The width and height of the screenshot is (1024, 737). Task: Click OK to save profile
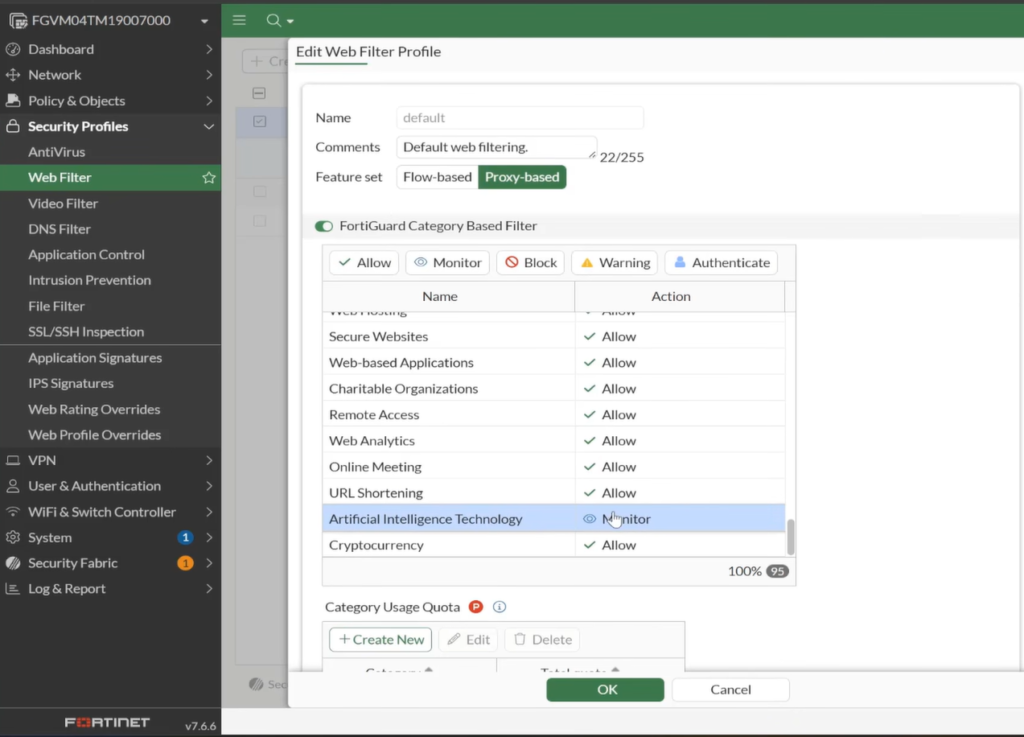tap(605, 690)
